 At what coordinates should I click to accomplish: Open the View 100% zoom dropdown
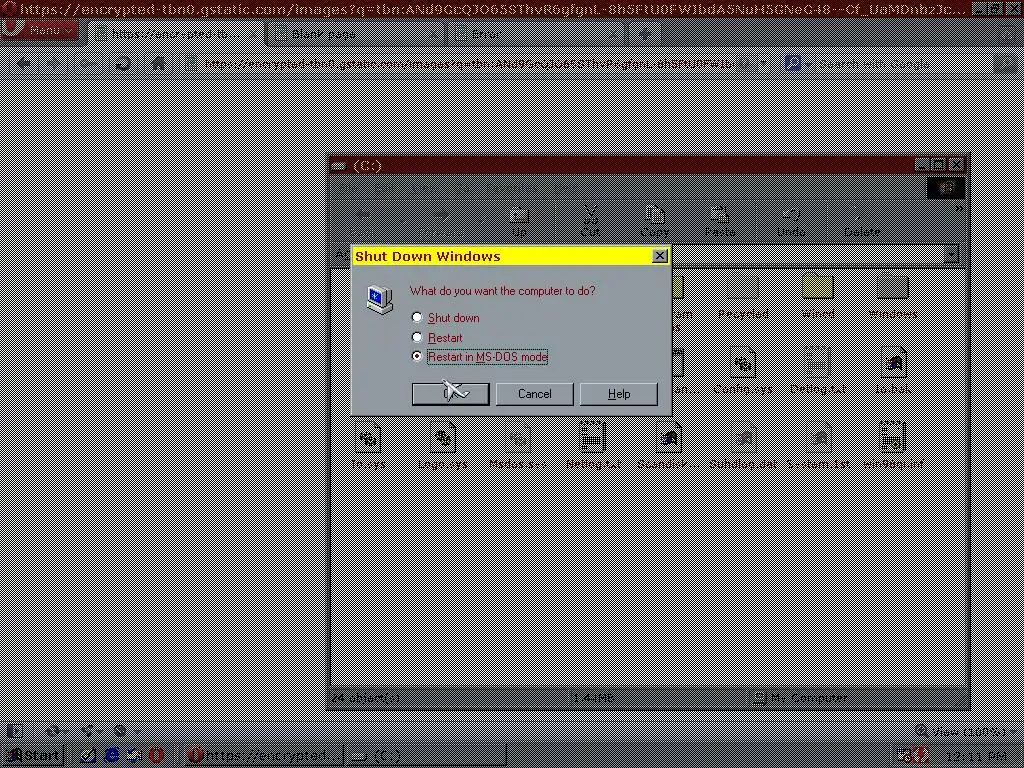tap(966, 731)
